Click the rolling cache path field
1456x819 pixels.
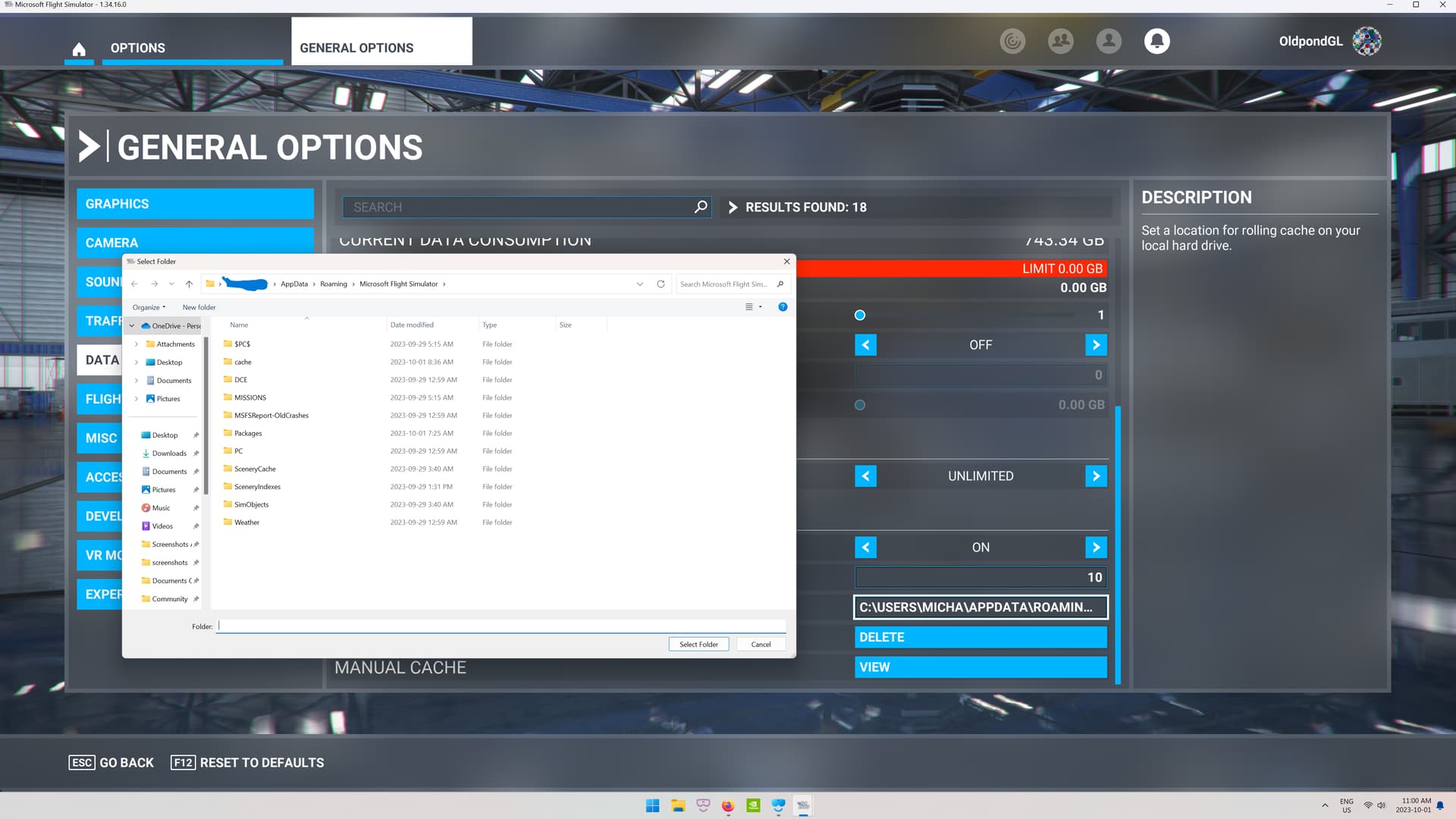[x=981, y=607]
